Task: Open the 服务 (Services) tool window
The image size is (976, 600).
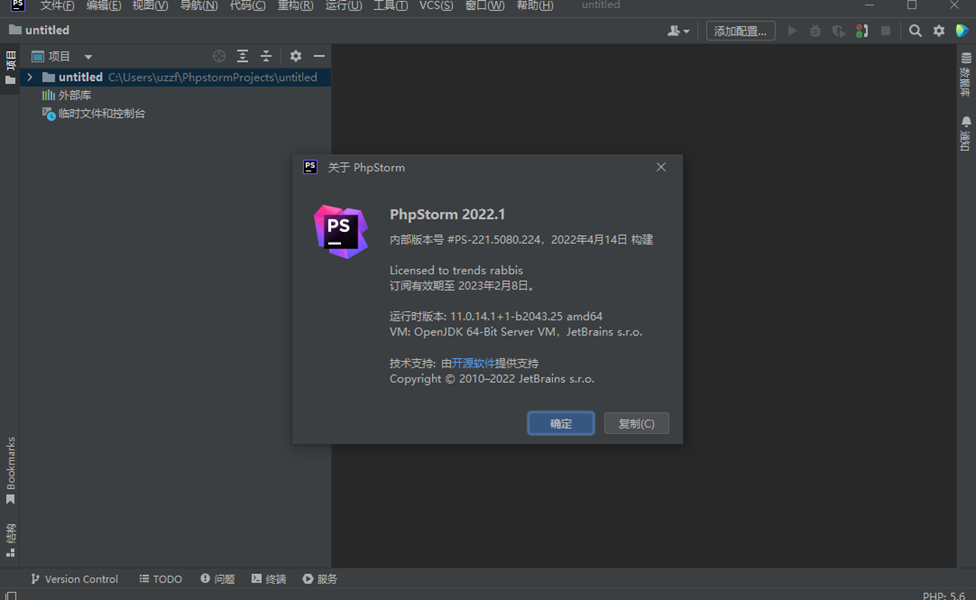Action: tap(320, 579)
